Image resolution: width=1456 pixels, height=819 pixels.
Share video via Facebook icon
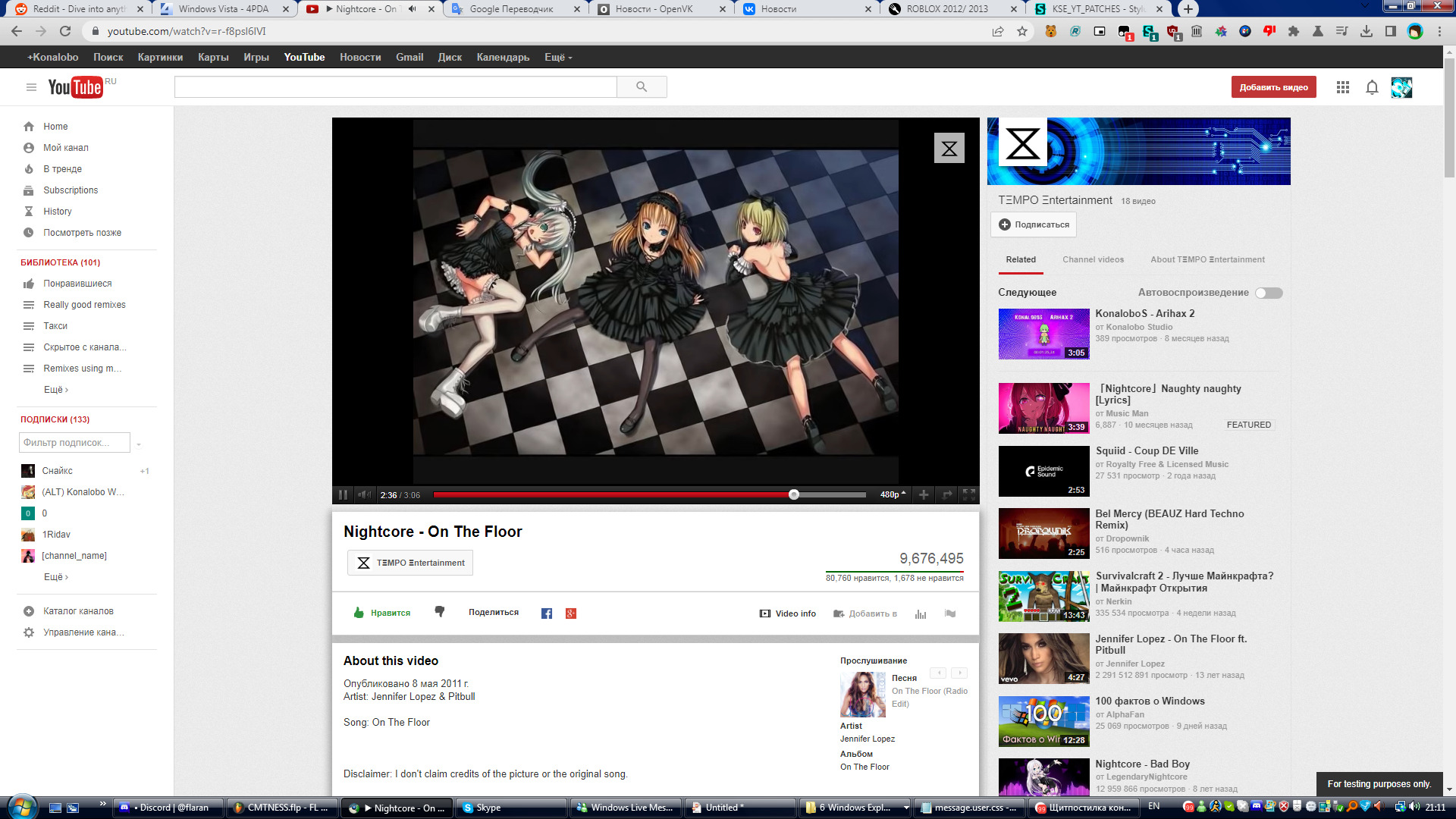547,613
